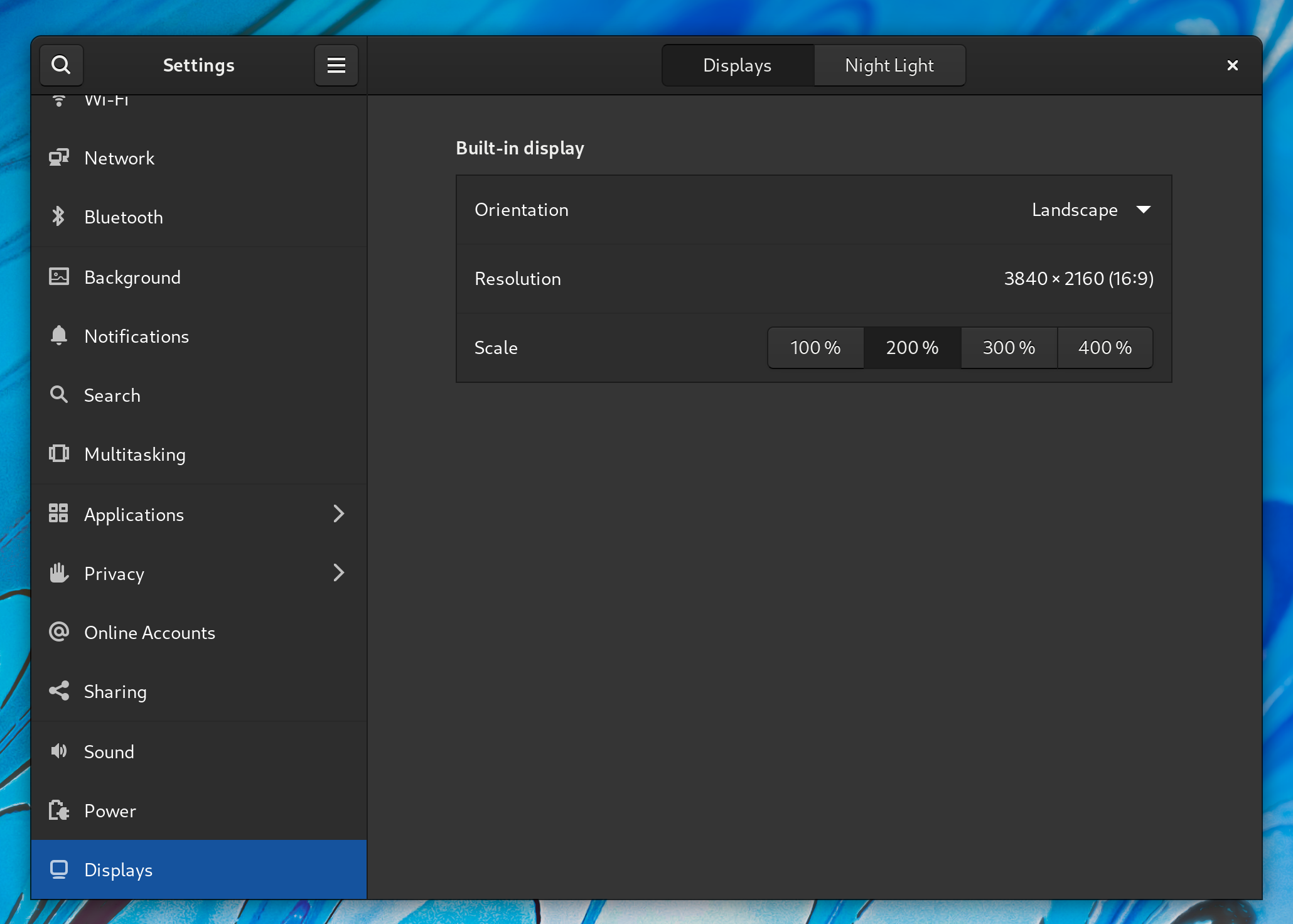Click the Notifications bell icon
The image size is (1293, 924).
click(59, 336)
